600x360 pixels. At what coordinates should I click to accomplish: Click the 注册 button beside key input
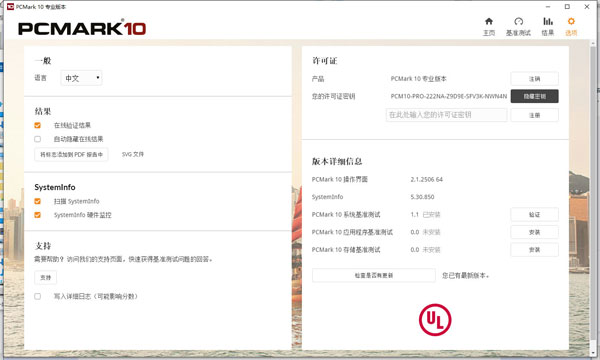coord(534,115)
